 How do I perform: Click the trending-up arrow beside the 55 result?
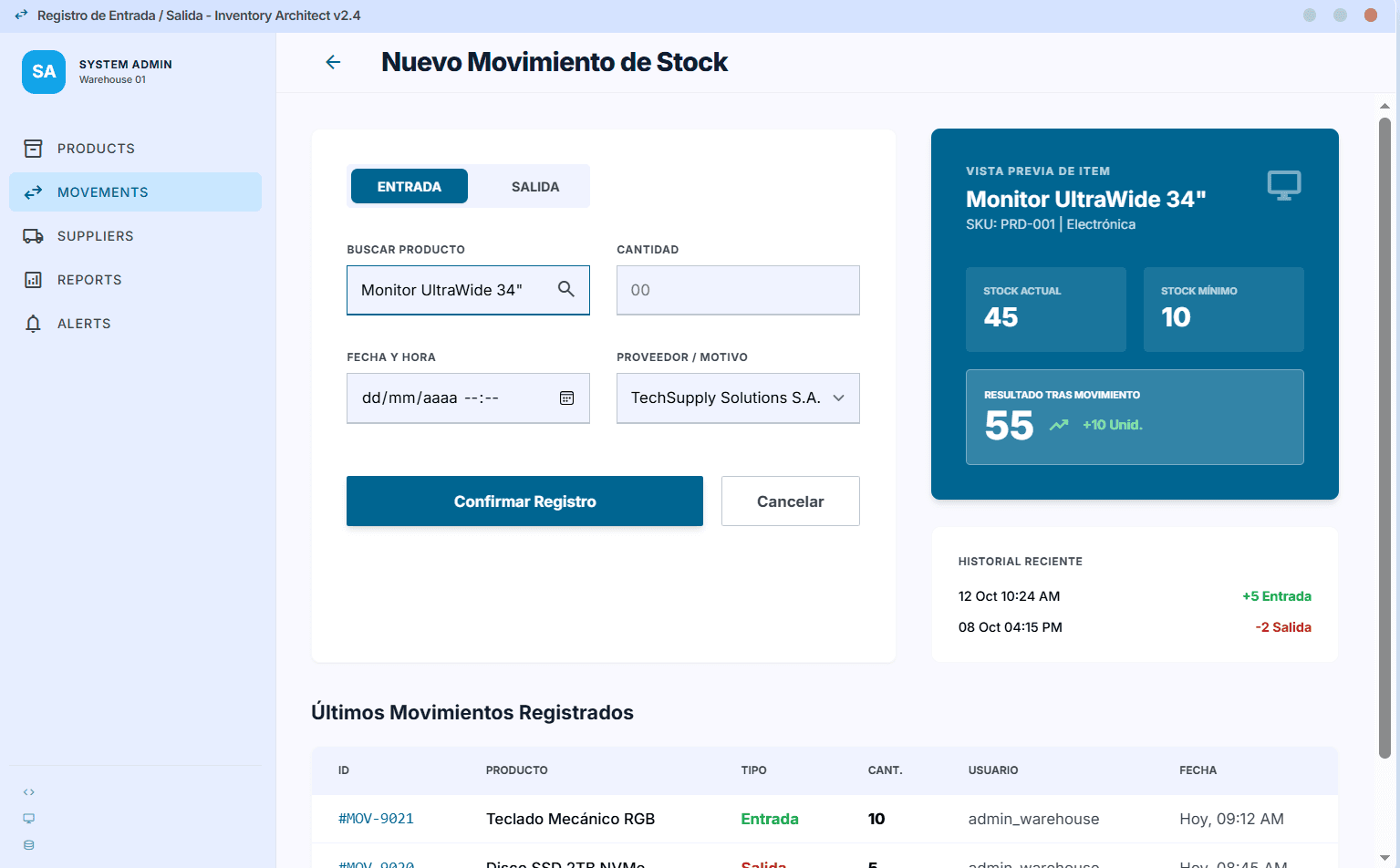point(1058,425)
